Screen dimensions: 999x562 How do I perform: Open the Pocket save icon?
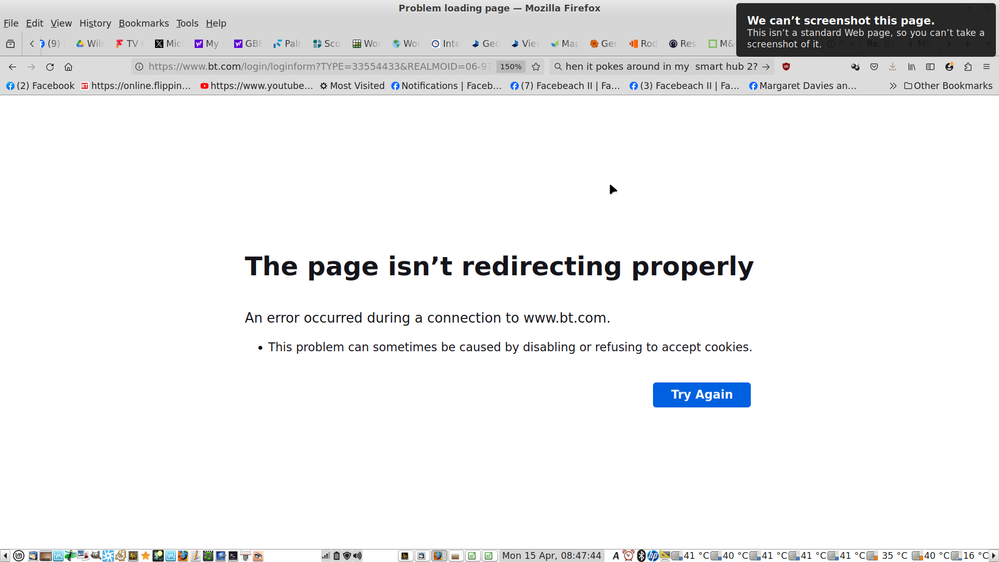pos(874,66)
